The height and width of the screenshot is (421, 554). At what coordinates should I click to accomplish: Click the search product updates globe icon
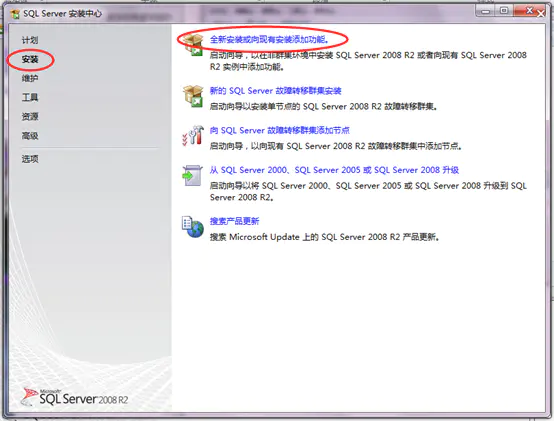[x=193, y=226]
